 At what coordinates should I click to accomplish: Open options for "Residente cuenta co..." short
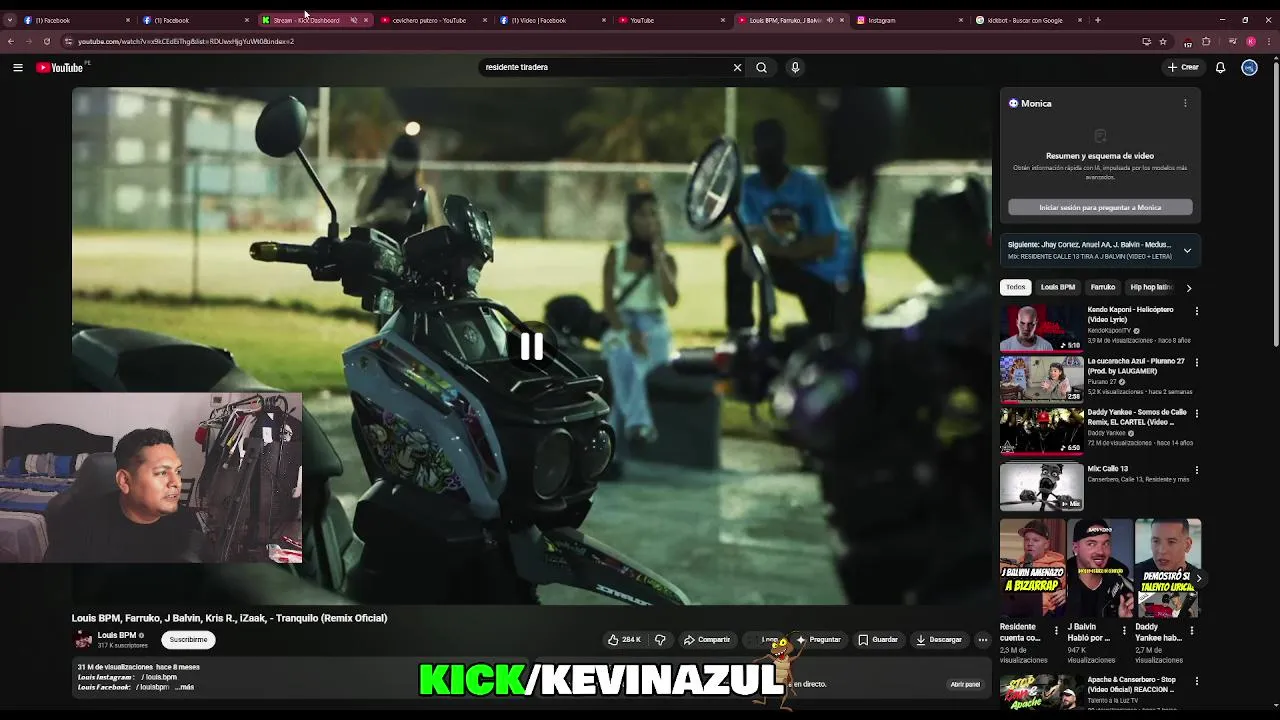click(x=1056, y=631)
